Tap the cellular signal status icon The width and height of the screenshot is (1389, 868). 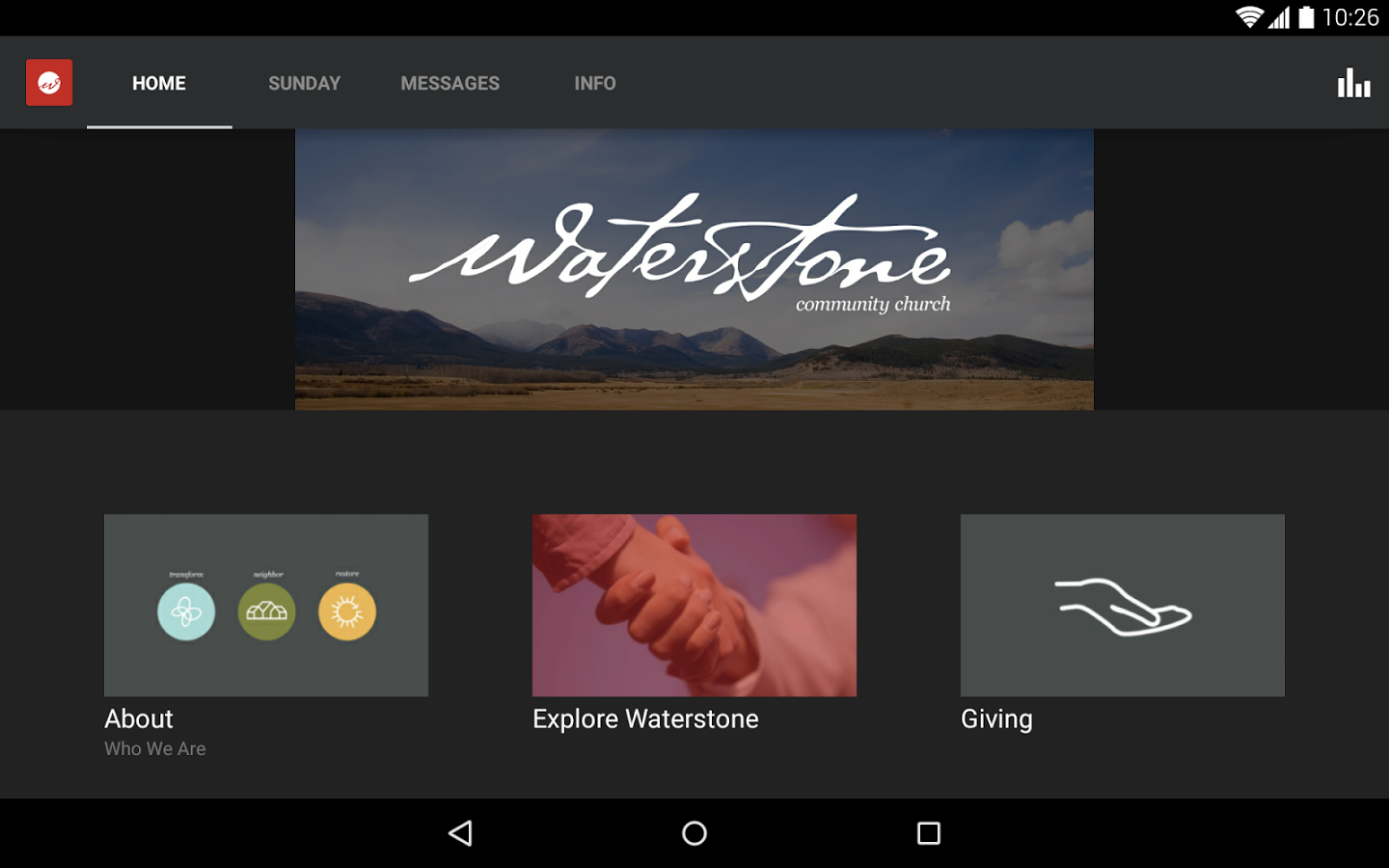click(1279, 17)
